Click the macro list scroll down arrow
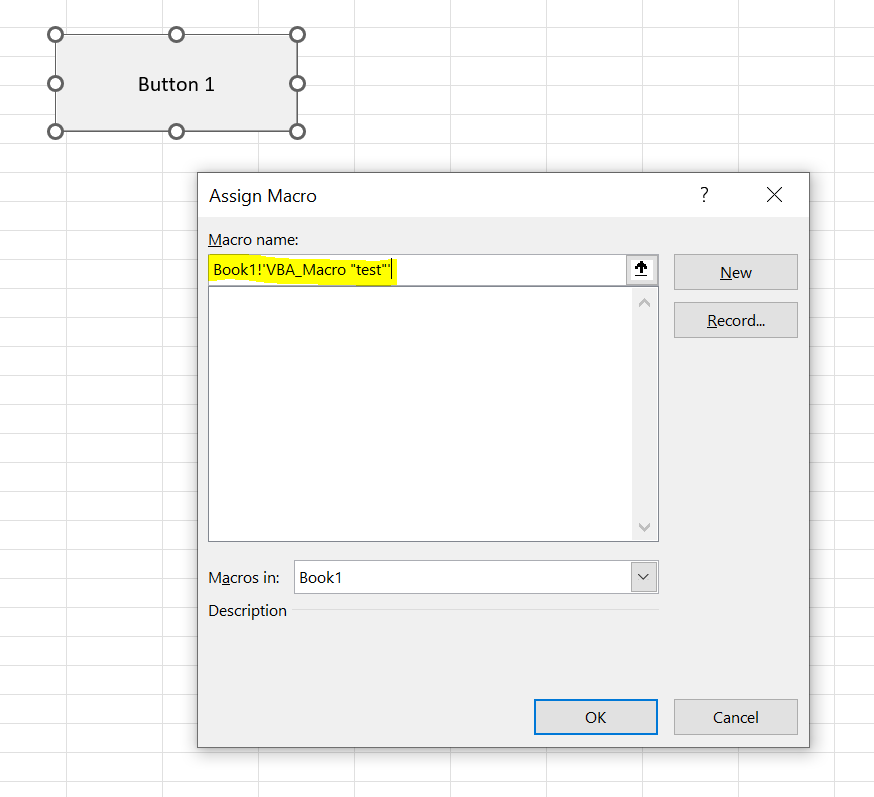Viewport: 874px width, 797px height. [x=644, y=527]
